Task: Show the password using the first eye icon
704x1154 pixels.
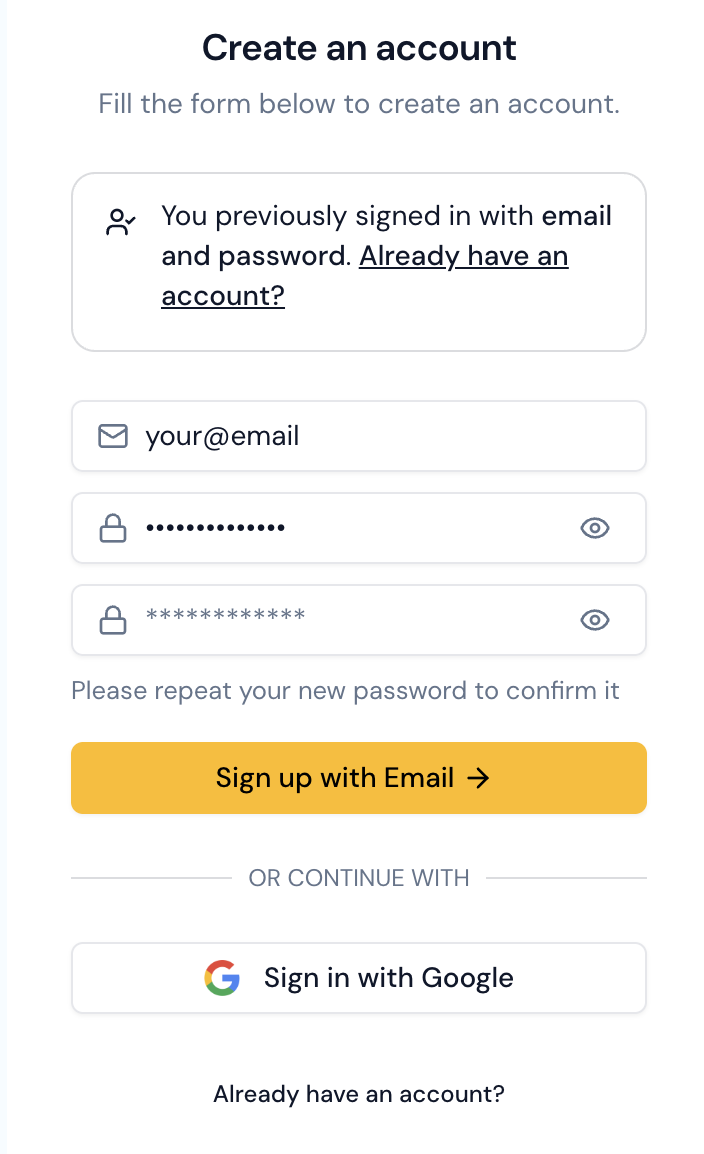Action: pos(595,528)
